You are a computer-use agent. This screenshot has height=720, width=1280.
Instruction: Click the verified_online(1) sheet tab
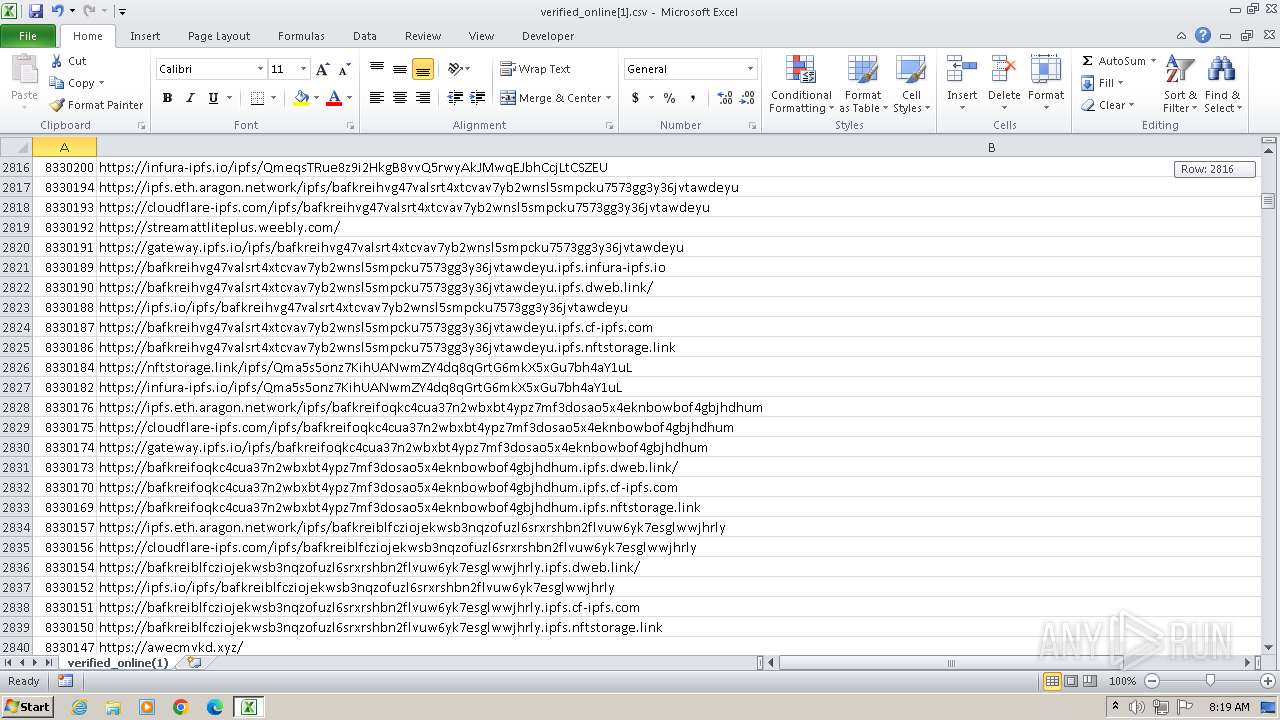pyautogui.click(x=118, y=663)
